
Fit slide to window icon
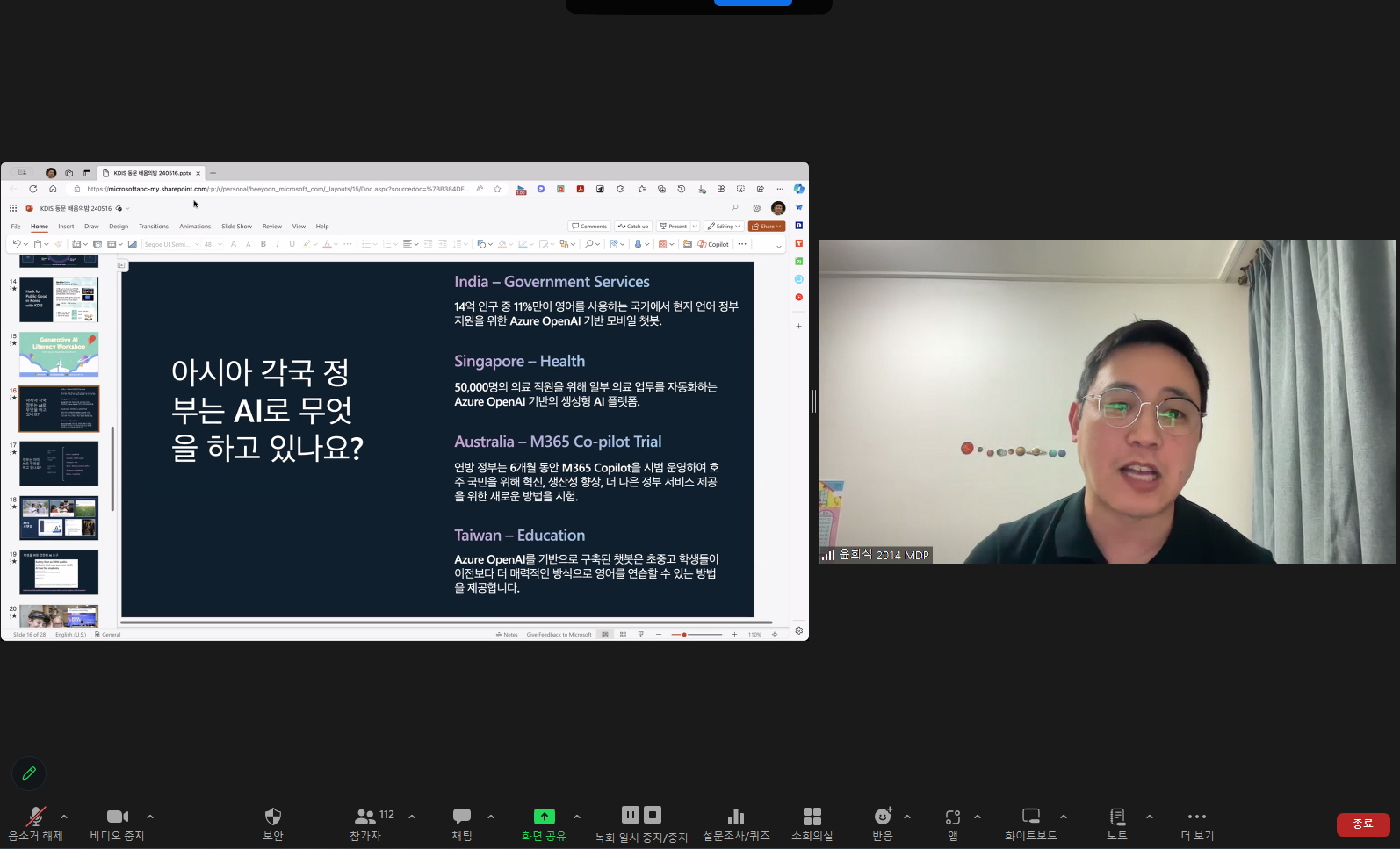click(x=775, y=634)
